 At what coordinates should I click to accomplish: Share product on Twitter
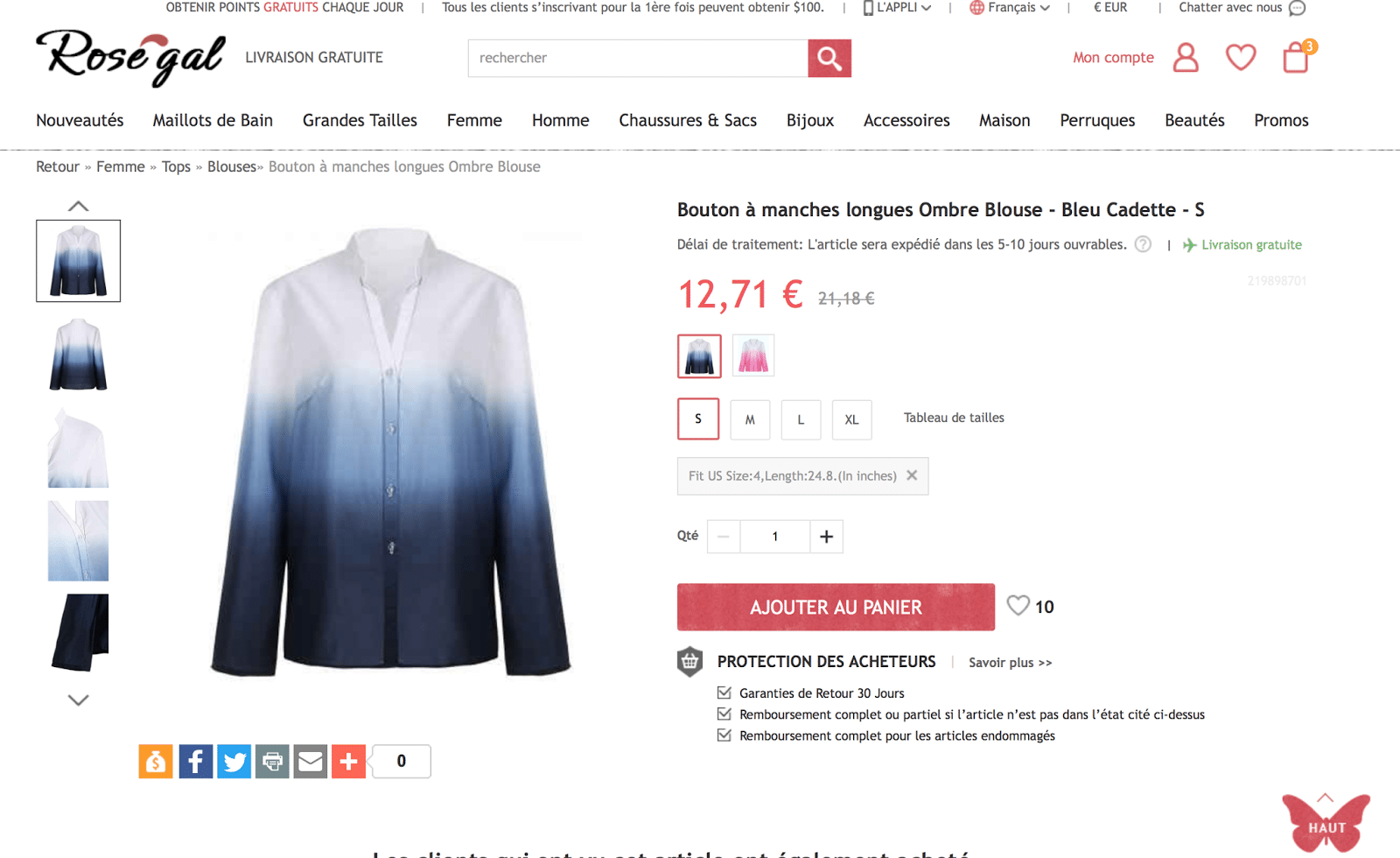pyautogui.click(x=234, y=762)
